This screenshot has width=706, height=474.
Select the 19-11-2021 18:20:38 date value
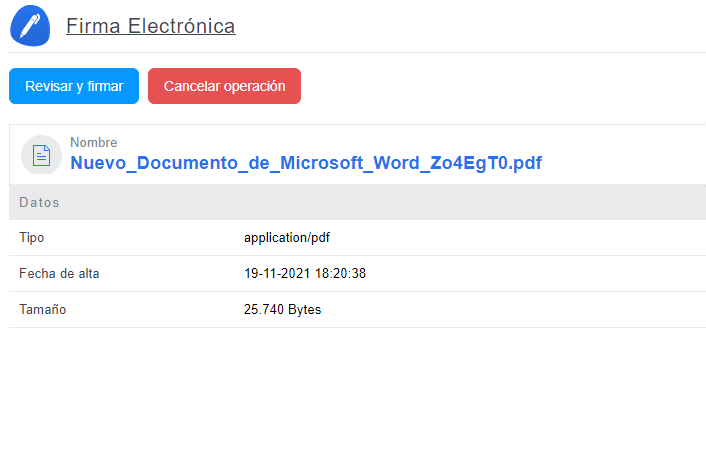click(305, 273)
